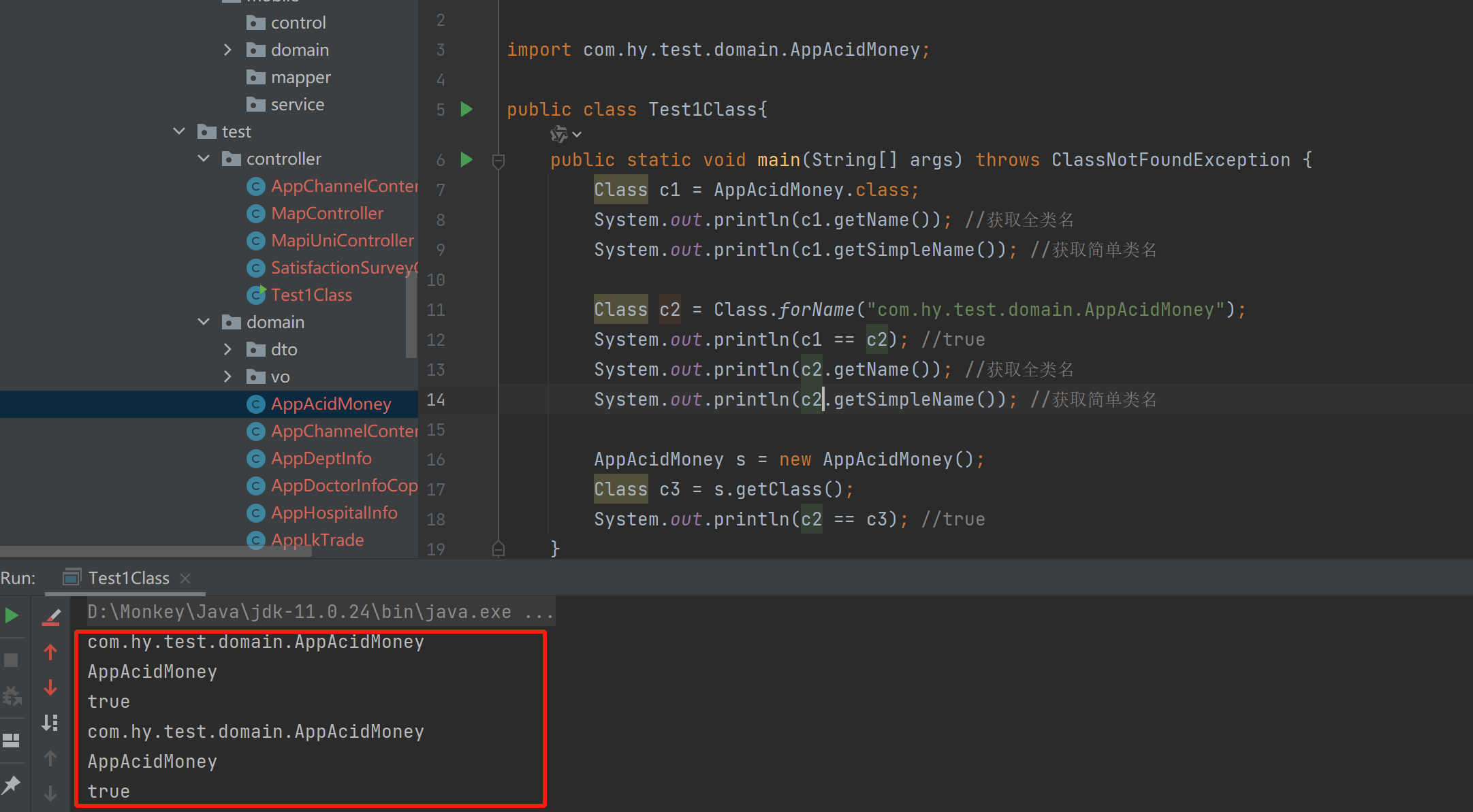Screen dimensions: 1473x812
Task: Toggle fold end marker at line 19
Action: tap(498, 549)
